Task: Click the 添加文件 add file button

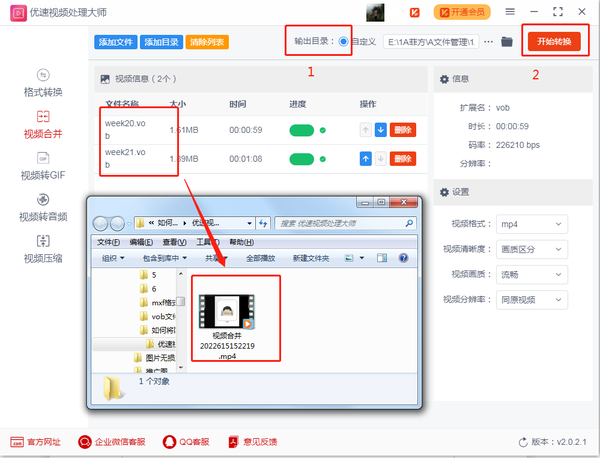Action: click(x=116, y=42)
